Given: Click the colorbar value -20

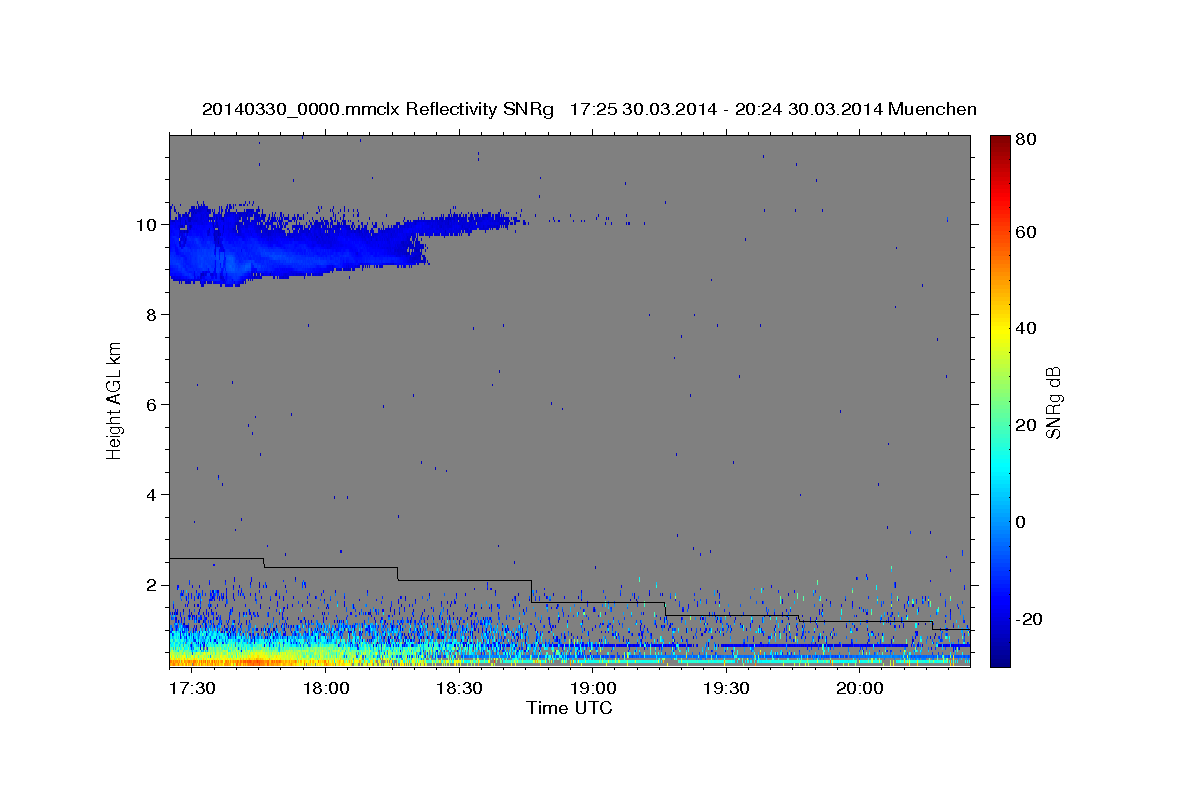Looking at the screenshot, I should click(1027, 619).
